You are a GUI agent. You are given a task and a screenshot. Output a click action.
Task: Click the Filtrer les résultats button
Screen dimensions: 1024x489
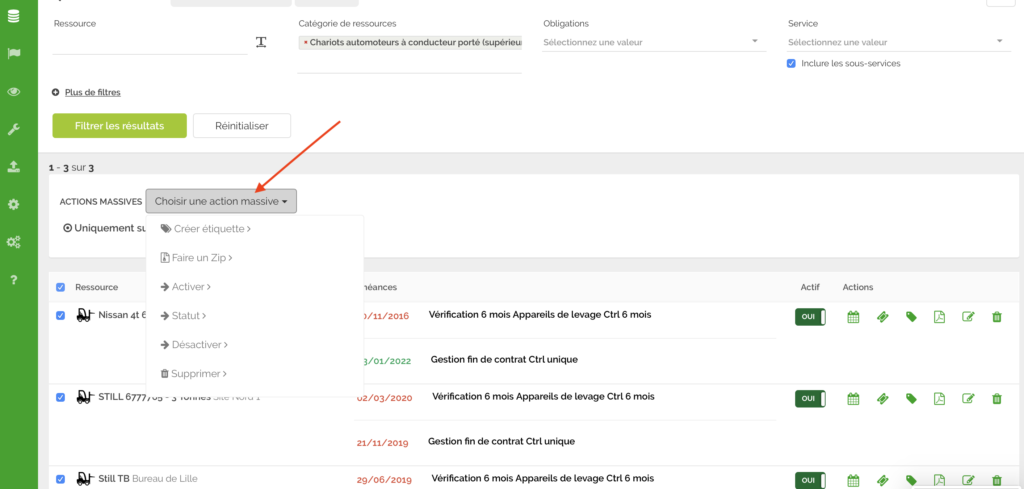pos(119,125)
